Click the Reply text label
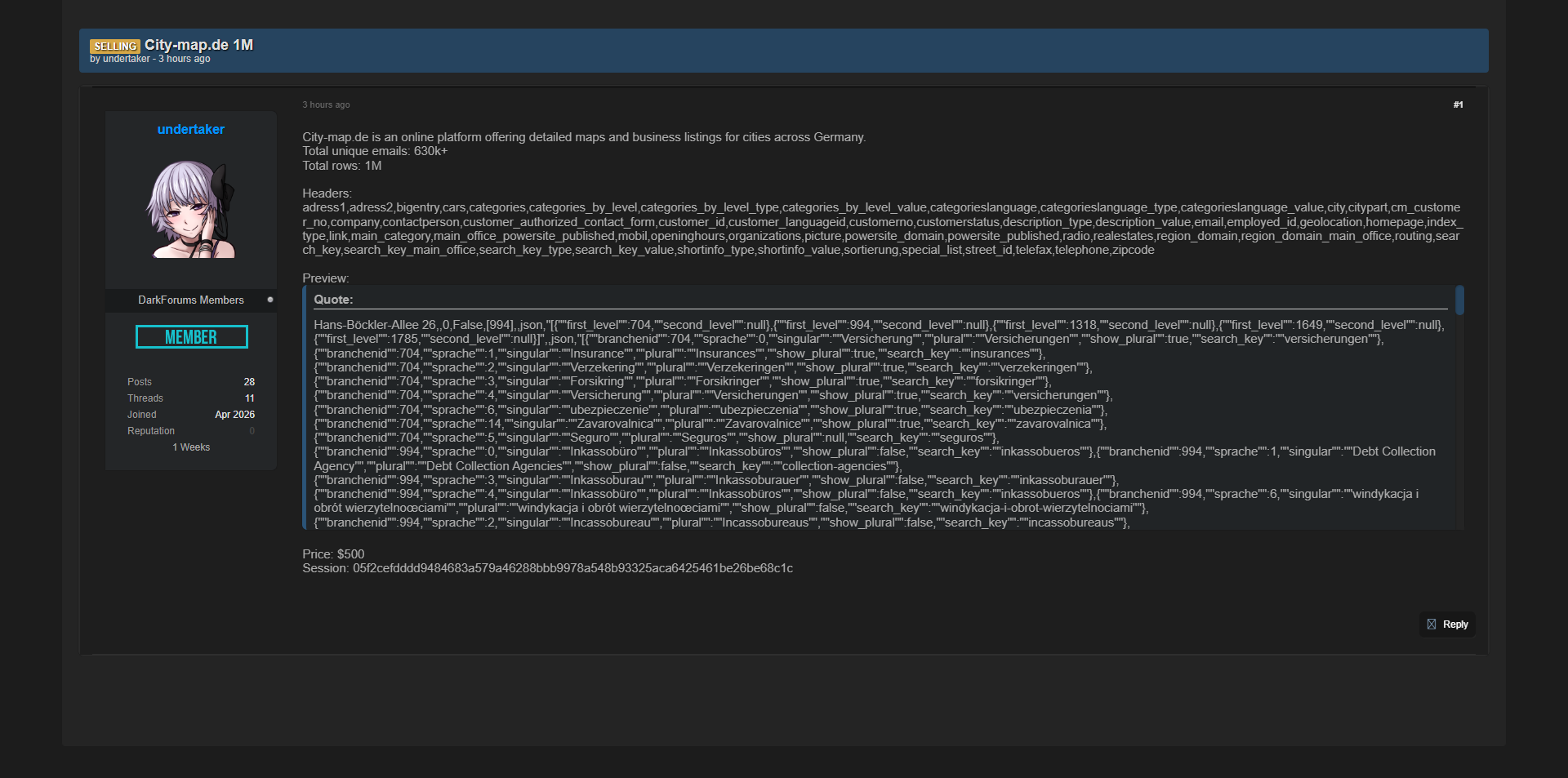The height and width of the screenshot is (778, 1568). 1455,625
